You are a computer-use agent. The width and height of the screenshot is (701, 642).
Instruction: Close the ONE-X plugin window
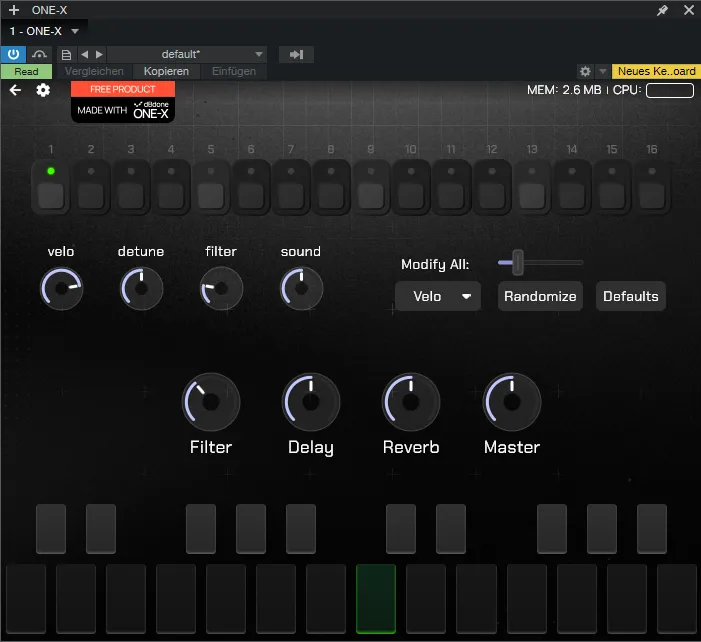689,10
